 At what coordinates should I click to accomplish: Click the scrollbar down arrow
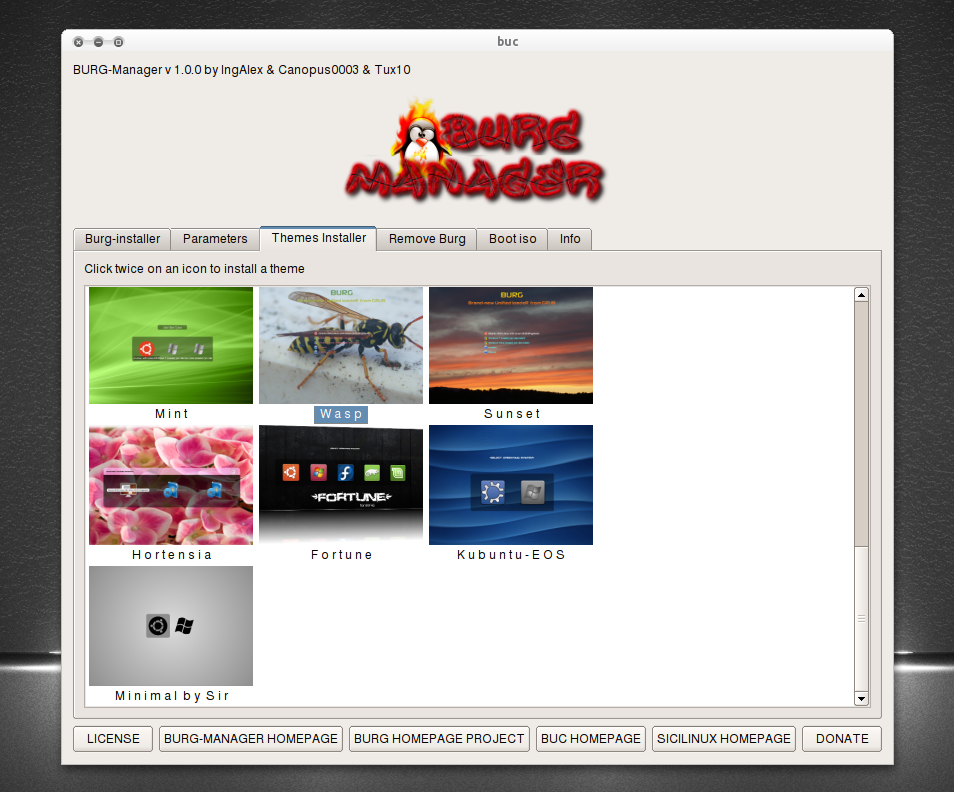click(861, 698)
